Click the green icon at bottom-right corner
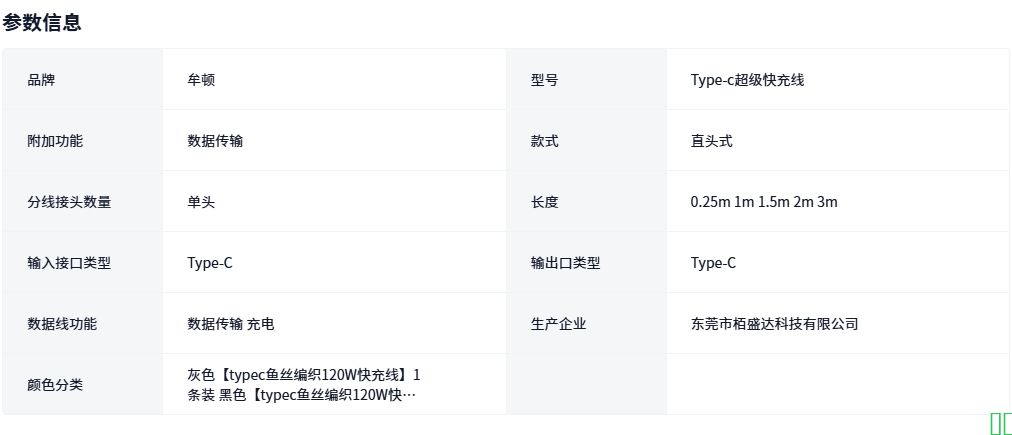This screenshot has height=435, width=1012. (x=1000, y=424)
